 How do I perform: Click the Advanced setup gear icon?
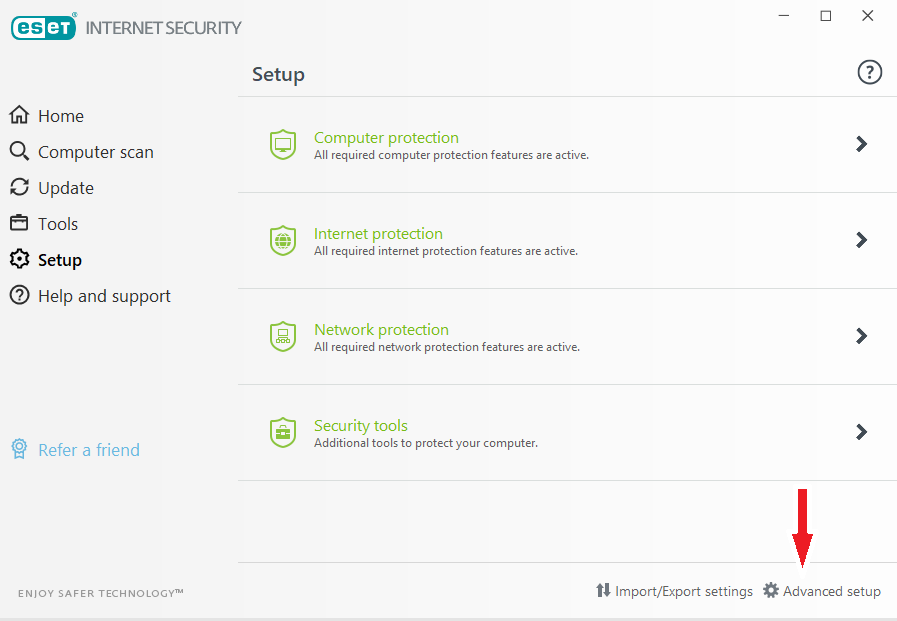click(770, 591)
